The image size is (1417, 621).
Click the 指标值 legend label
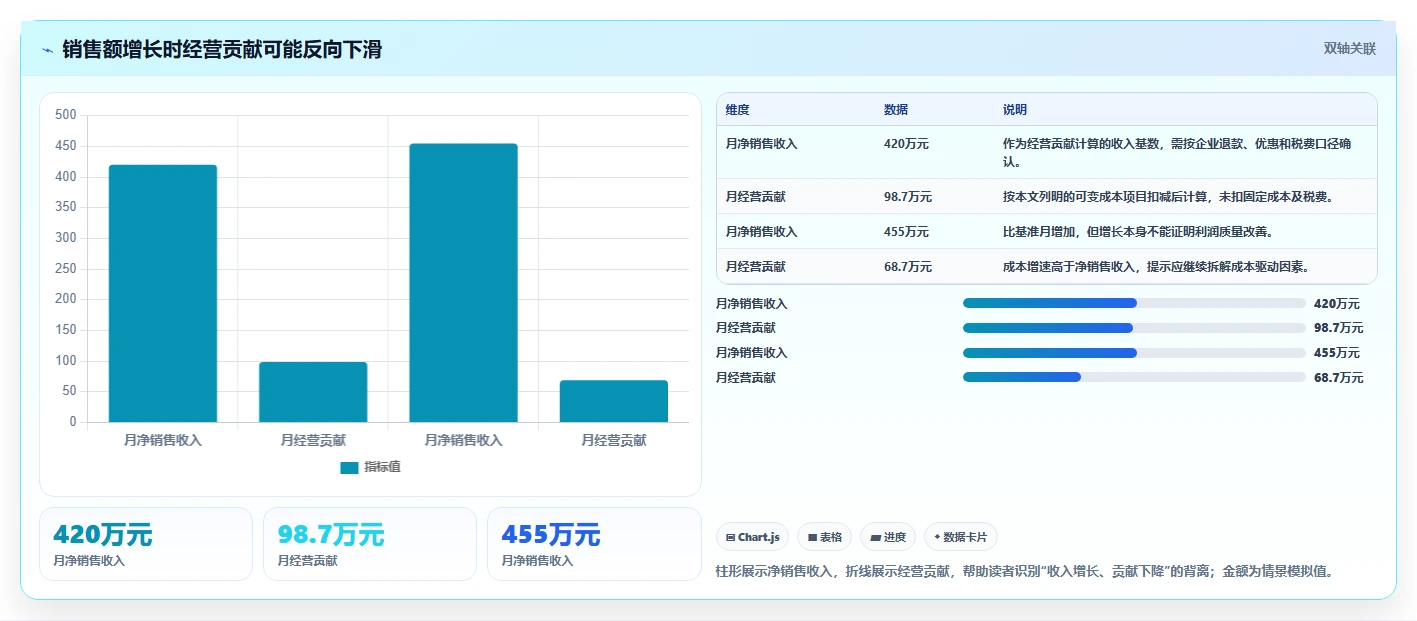click(382, 468)
